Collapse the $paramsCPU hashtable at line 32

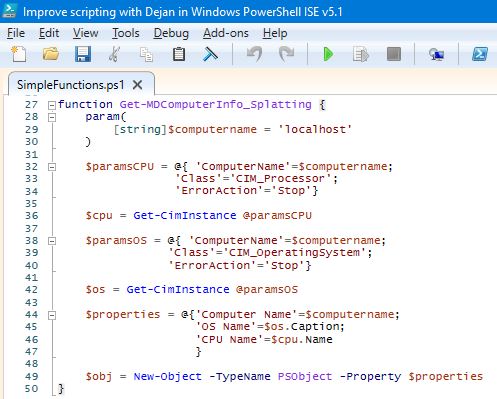[x=52, y=167]
